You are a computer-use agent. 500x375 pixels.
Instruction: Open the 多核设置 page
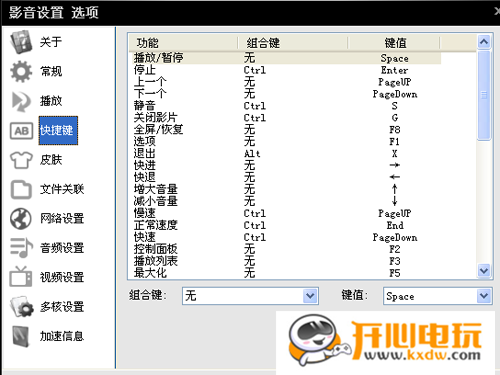[x=62, y=306]
